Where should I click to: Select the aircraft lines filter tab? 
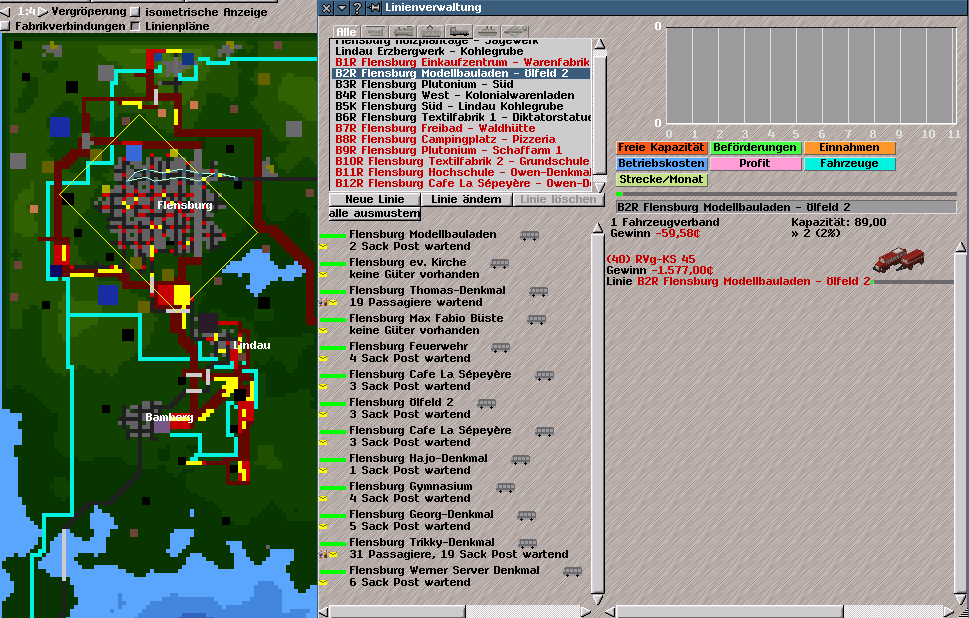pyautogui.click(x=515, y=31)
